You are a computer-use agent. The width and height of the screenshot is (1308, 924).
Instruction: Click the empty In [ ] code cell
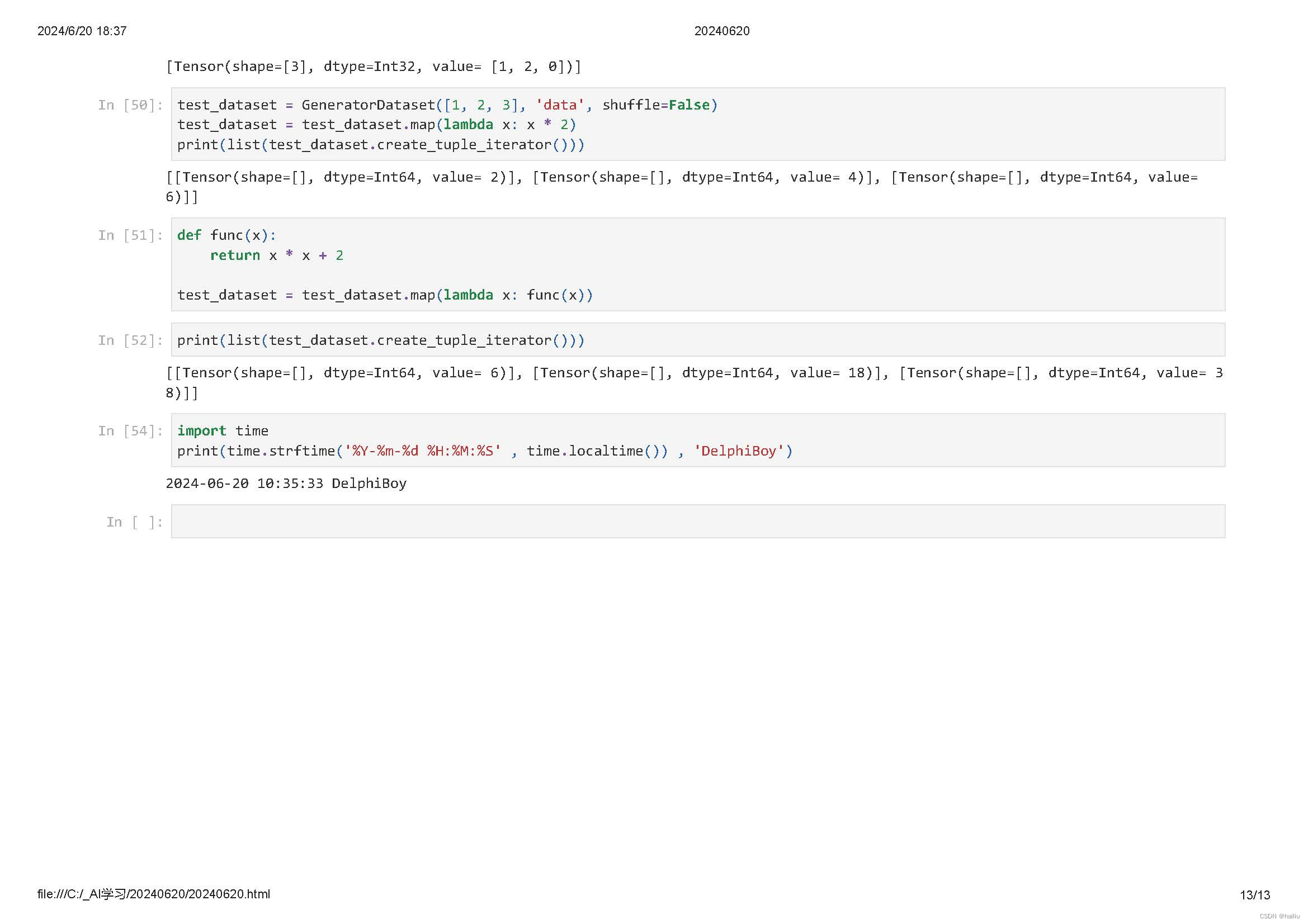coord(697,522)
